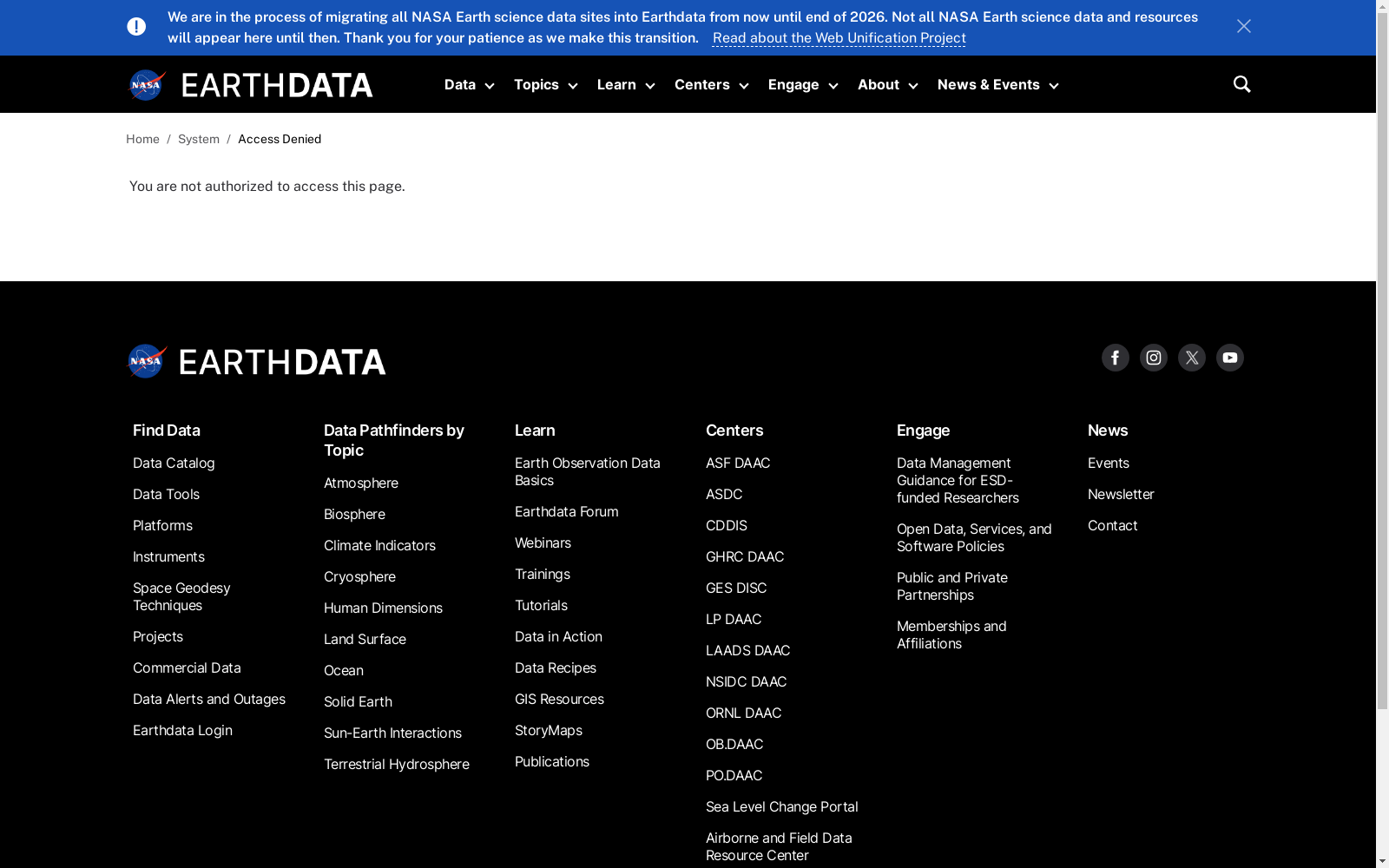The width and height of the screenshot is (1389, 868).
Task: Expand the News & Events dropdown
Action: tap(997, 85)
